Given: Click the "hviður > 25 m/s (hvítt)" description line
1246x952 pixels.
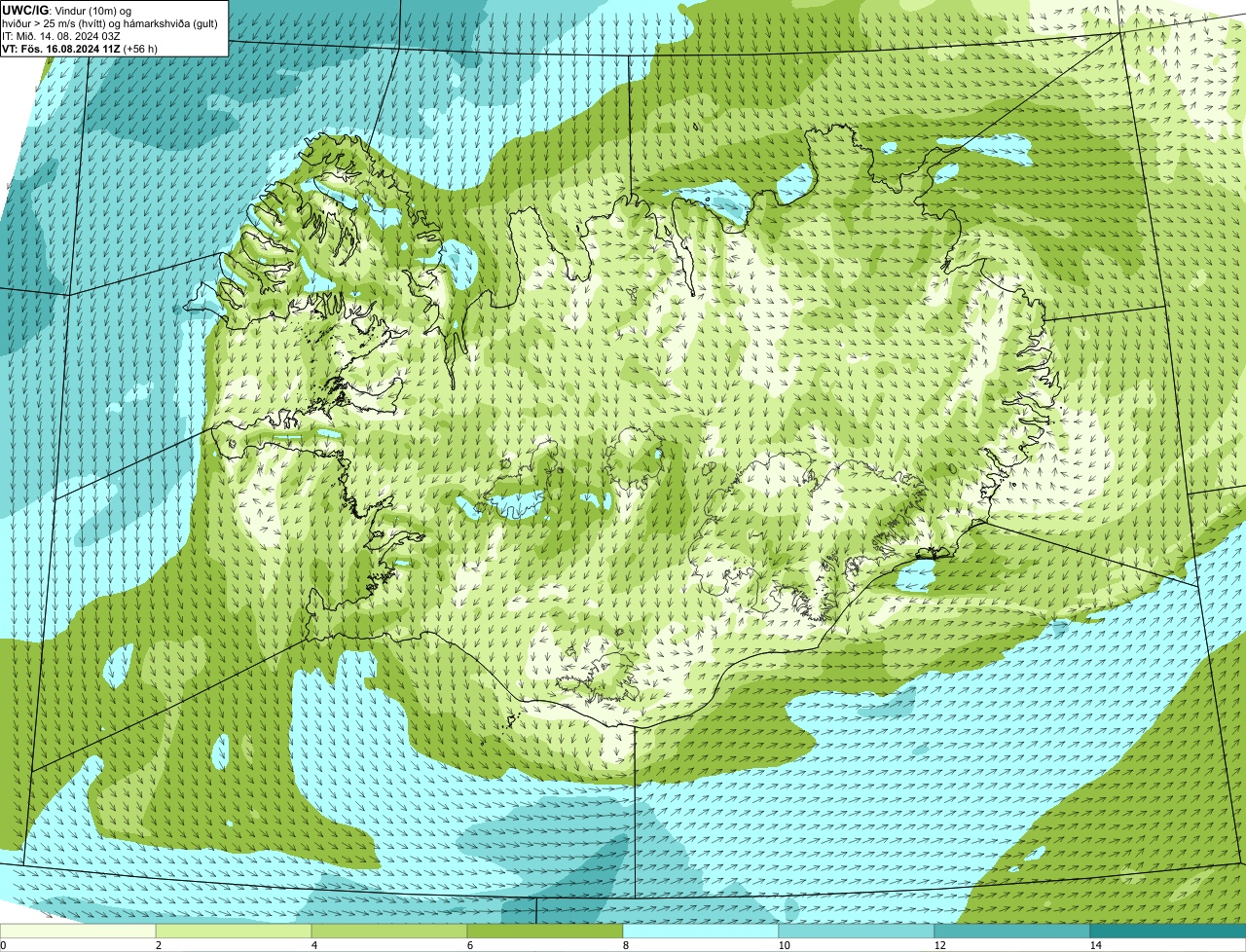Looking at the screenshot, I should [112, 22].
